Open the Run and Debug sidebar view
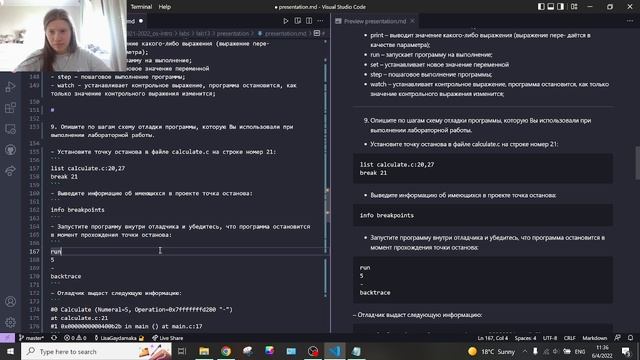This screenshot has width=640, height=360. tap(11, 87)
